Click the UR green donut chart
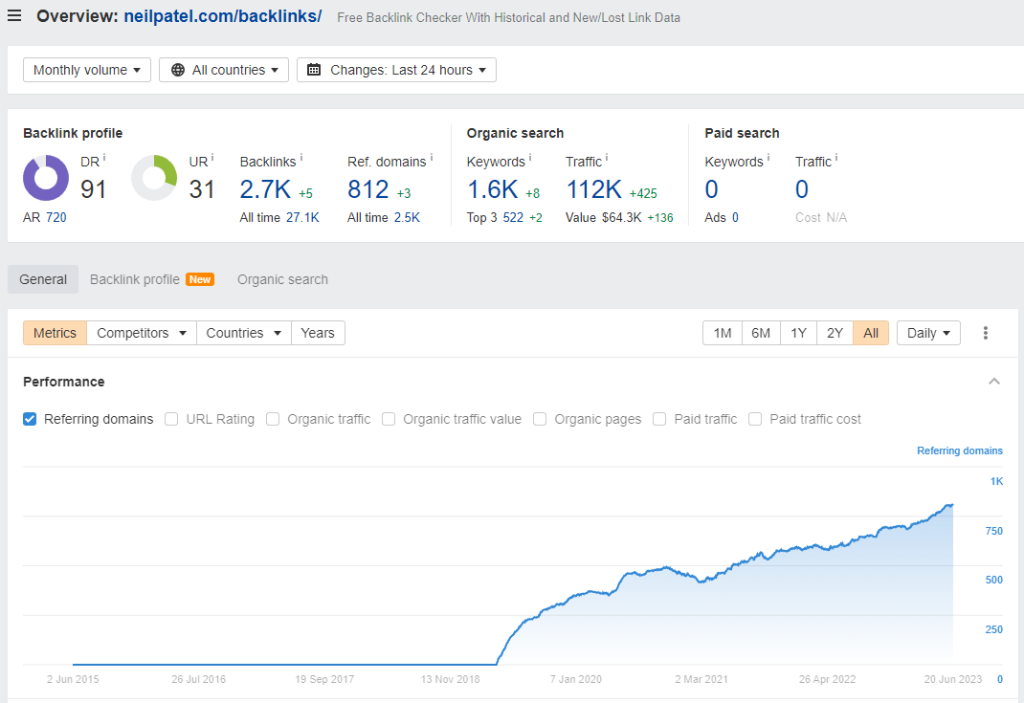 [x=154, y=179]
